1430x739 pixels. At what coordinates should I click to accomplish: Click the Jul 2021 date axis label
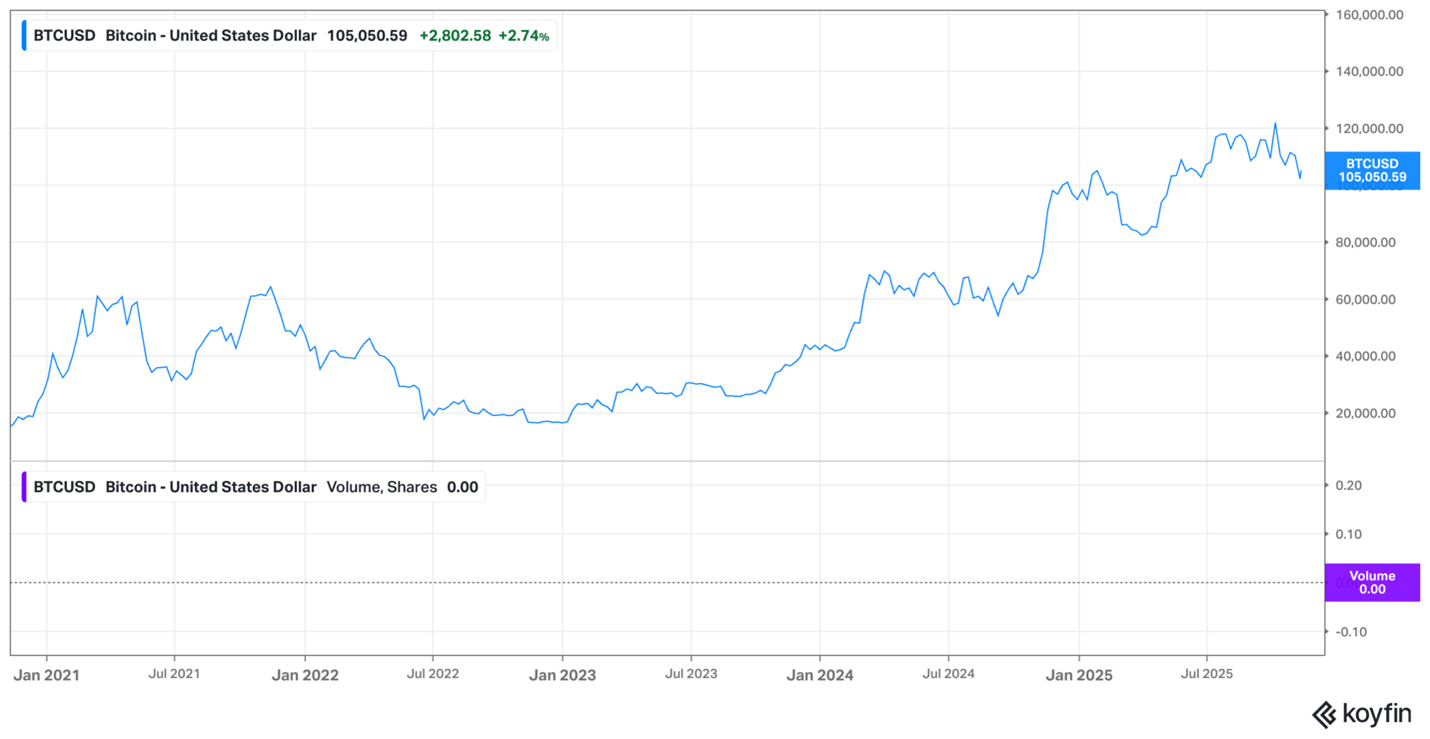pyautogui.click(x=174, y=674)
